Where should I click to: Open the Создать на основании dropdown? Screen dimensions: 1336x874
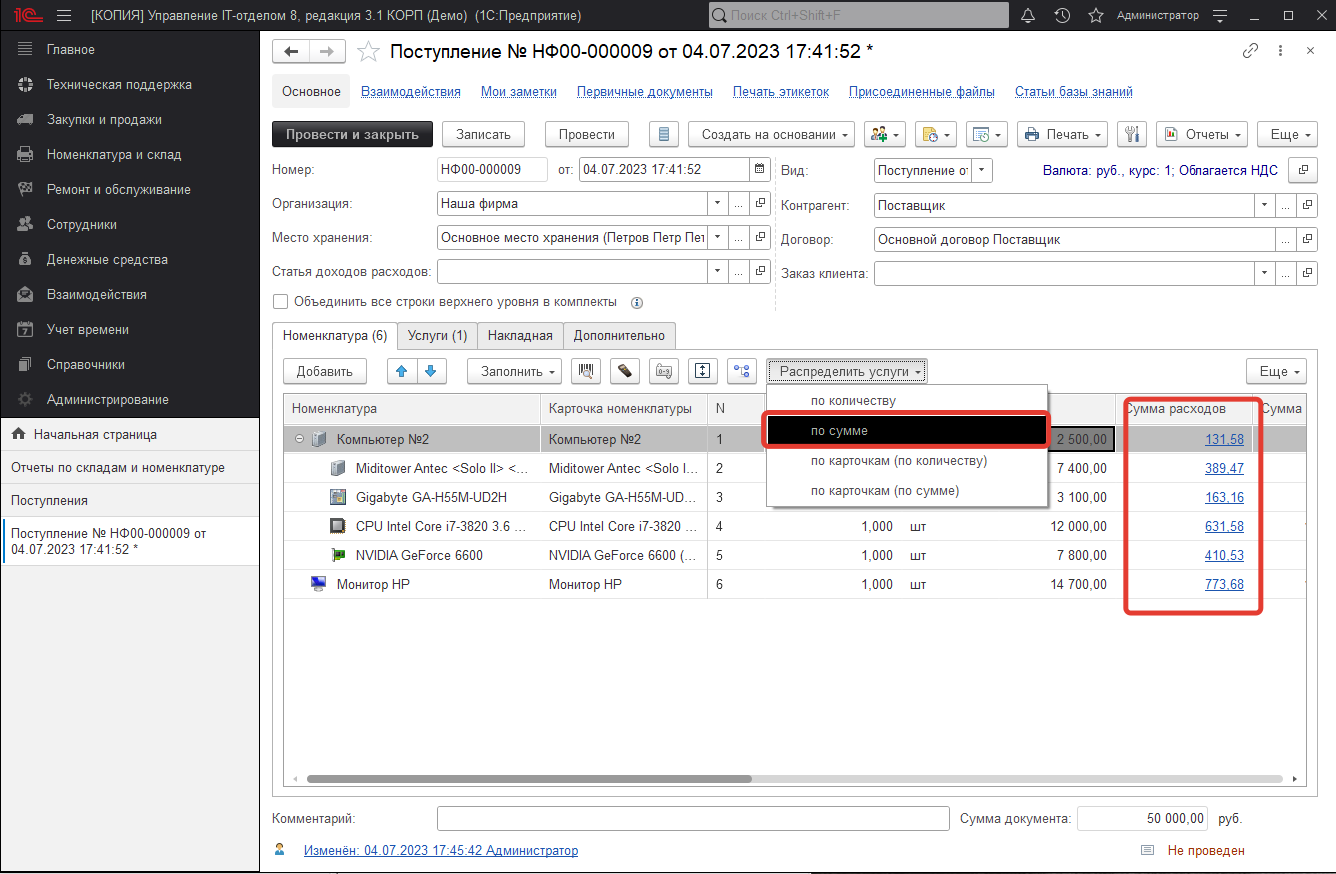coord(775,134)
